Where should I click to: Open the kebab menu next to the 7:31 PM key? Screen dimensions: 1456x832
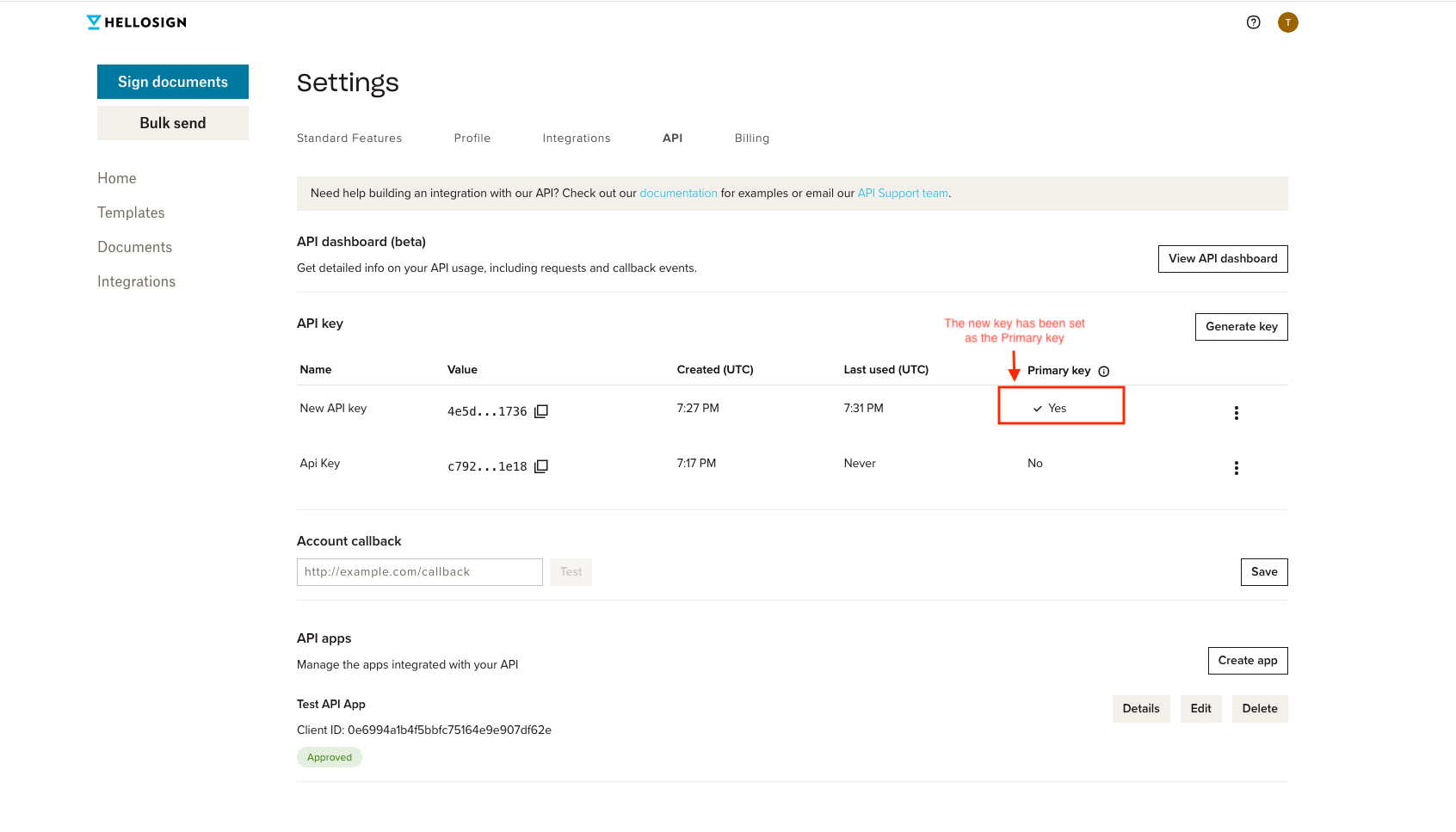pyautogui.click(x=1237, y=413)
